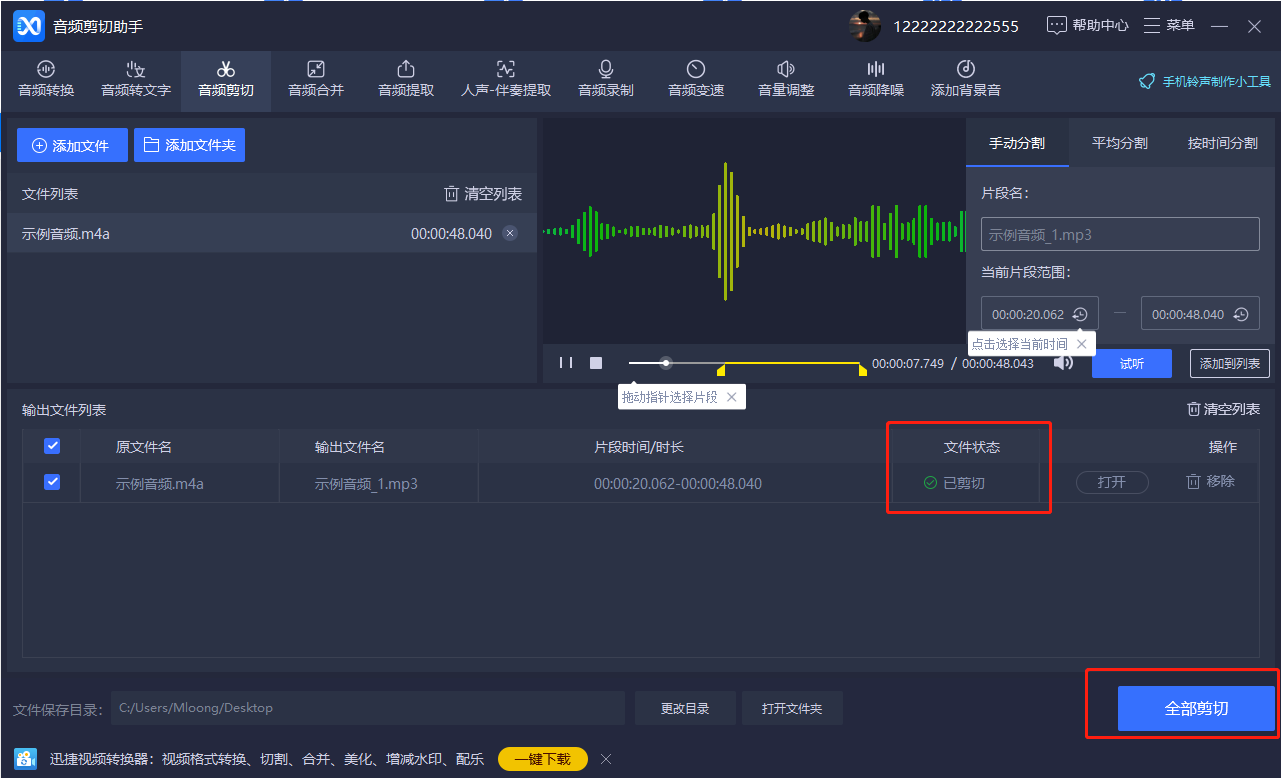Toggle the select-all checkbox in output header

(x=52, y=446)
